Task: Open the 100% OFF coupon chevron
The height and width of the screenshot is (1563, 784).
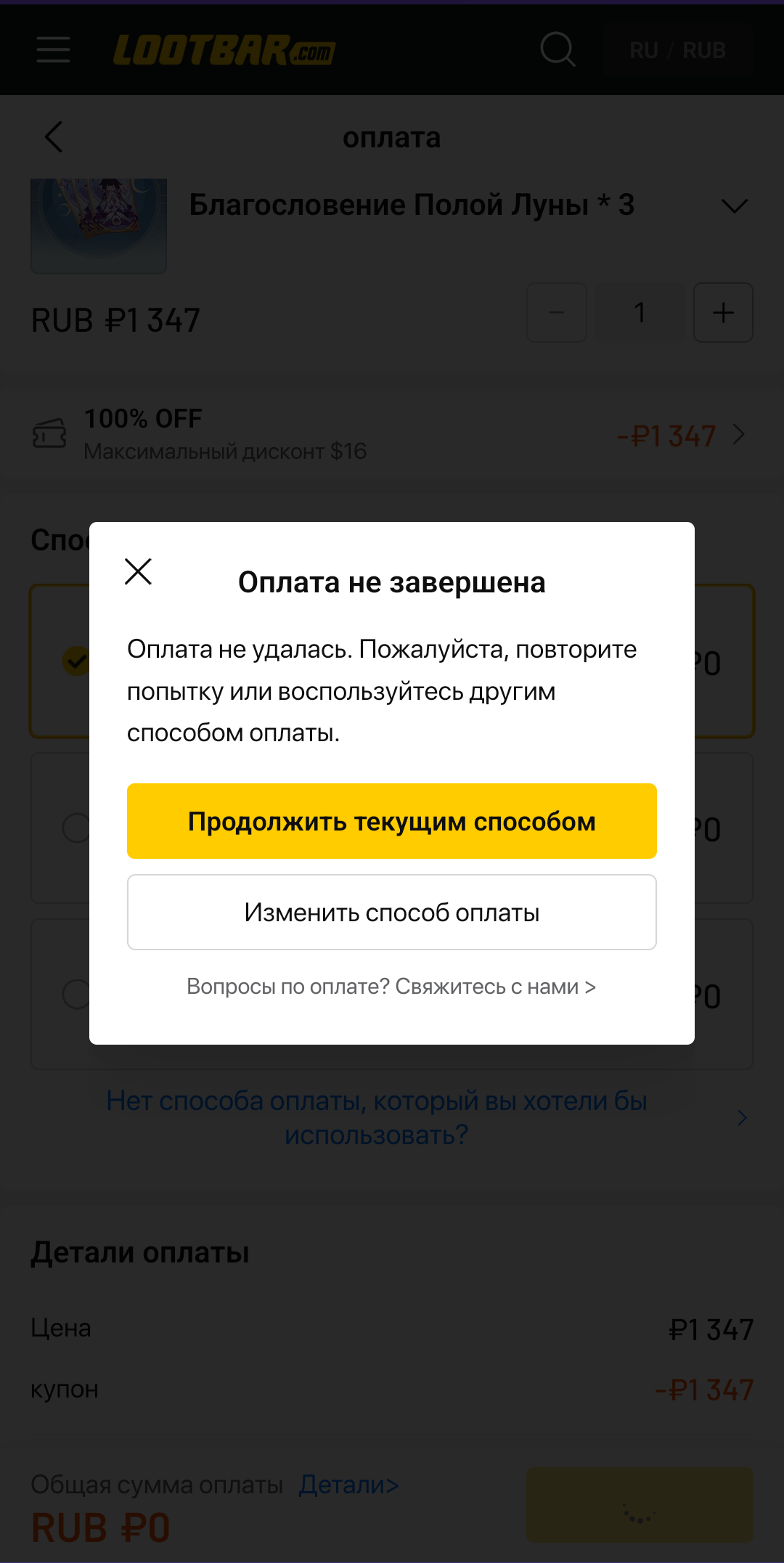Action: coord(739,435)
